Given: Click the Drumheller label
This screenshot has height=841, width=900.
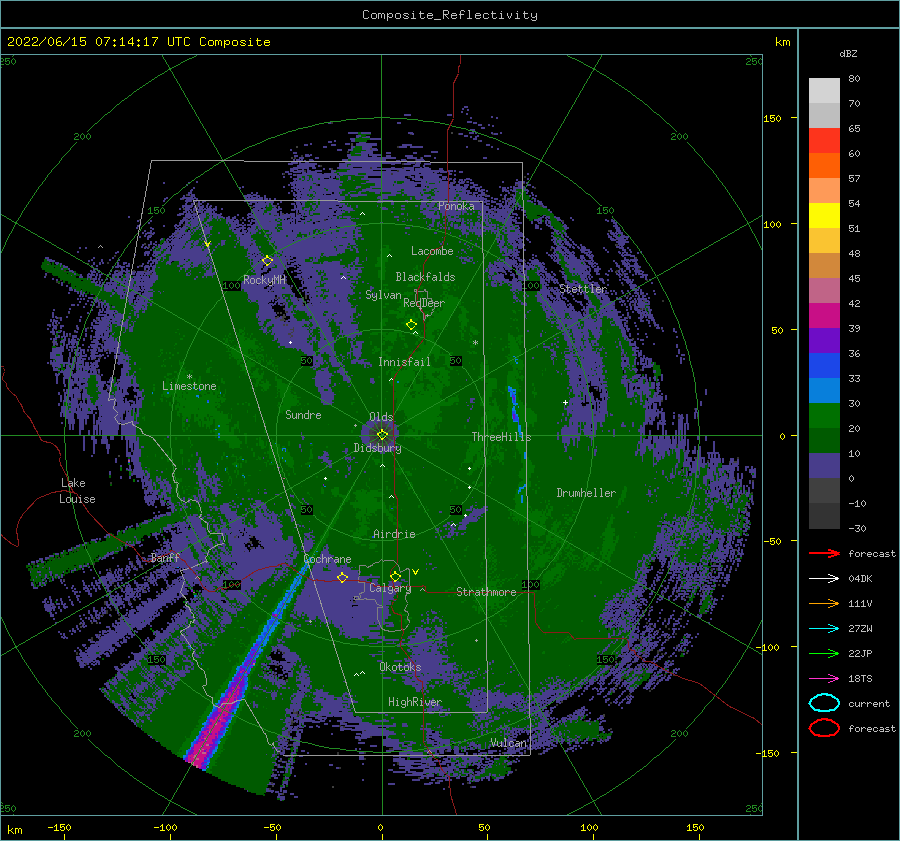Looking at the screenshot, I should (x=586, y=493).
